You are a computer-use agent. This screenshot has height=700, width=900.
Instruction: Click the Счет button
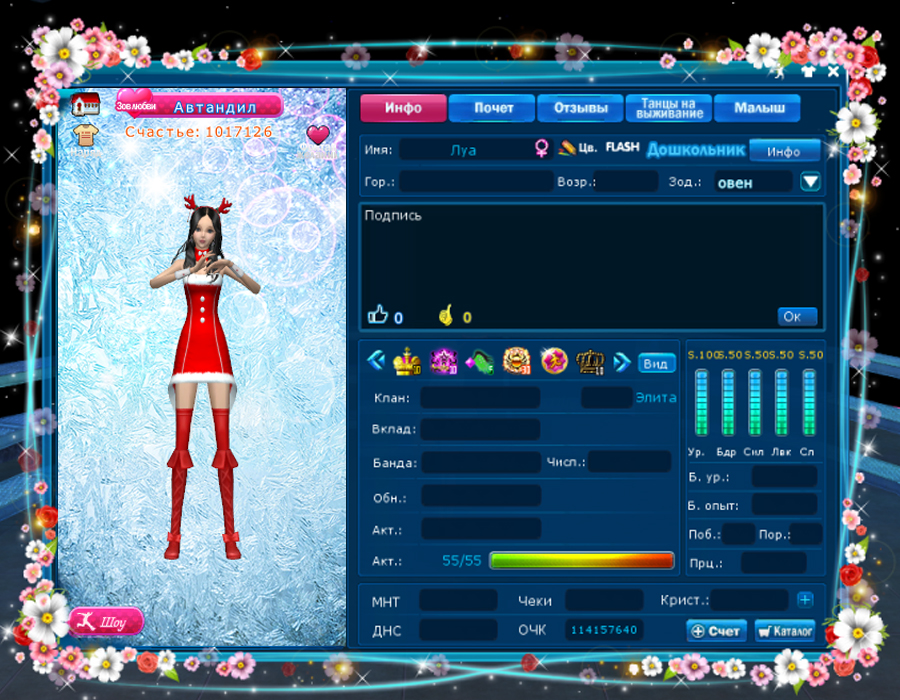pyautogui.click(x=716, y=631)
